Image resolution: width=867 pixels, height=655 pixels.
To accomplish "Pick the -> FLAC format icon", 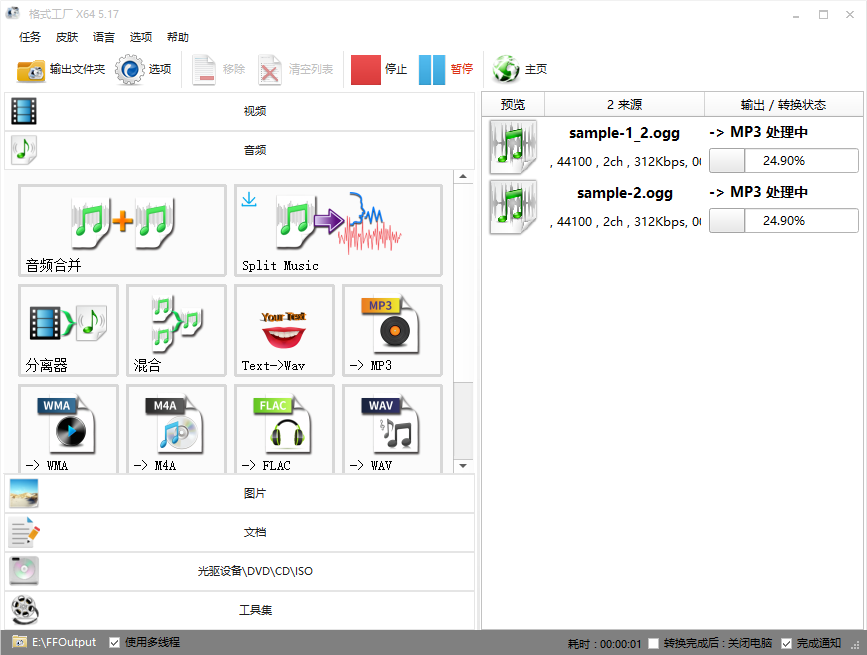I will point(284,428).
